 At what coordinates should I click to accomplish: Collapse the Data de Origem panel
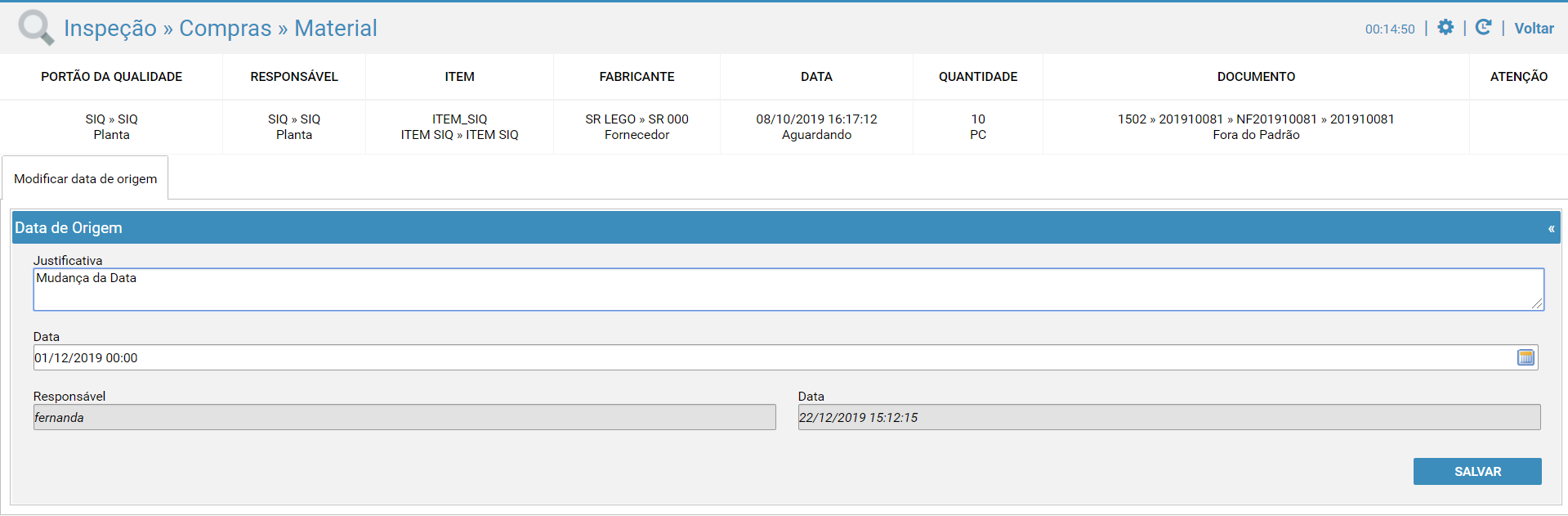click(x=1551, y=229)
